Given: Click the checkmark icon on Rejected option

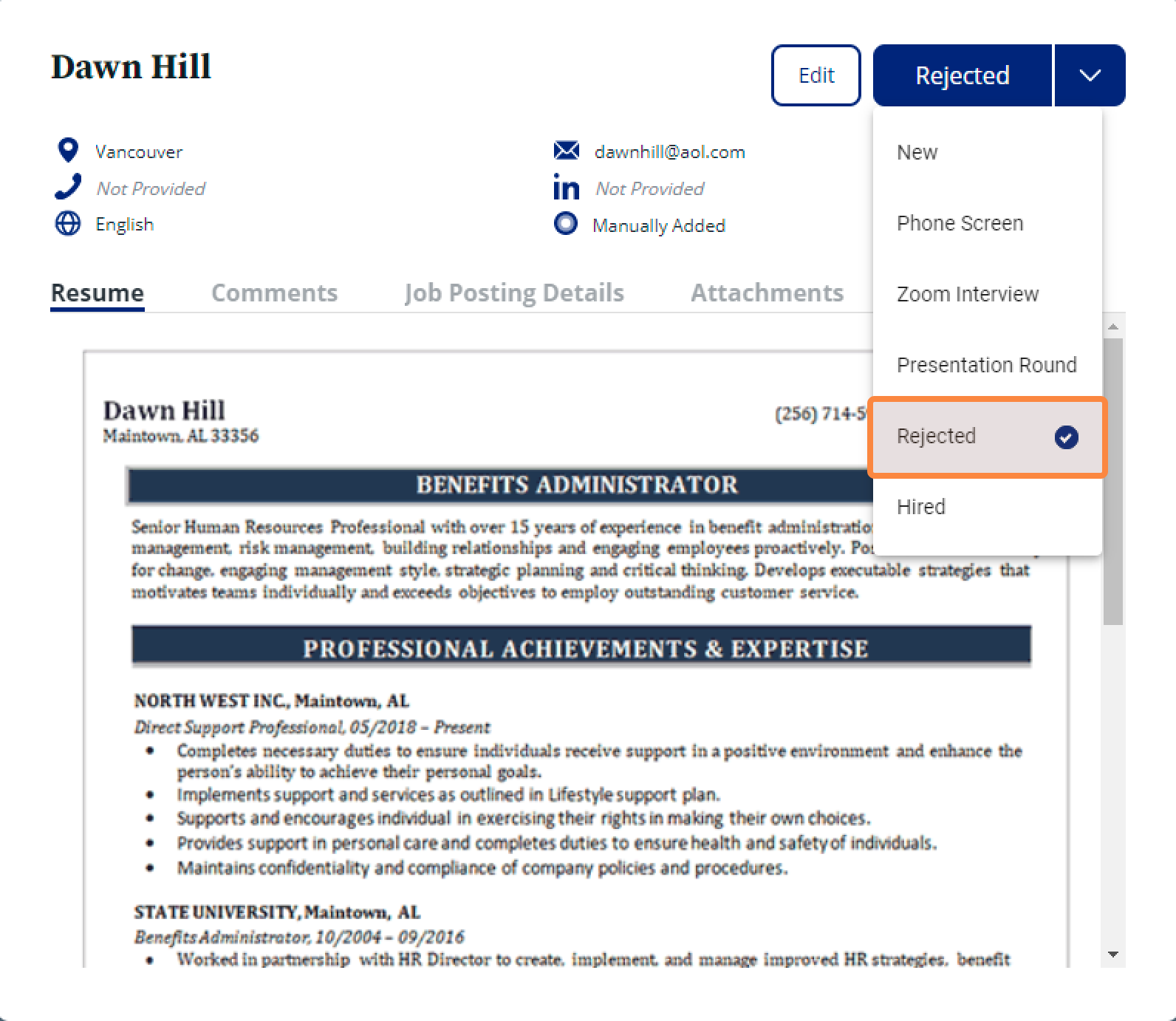Looking at the screenshot, I should click(1066, 437).
